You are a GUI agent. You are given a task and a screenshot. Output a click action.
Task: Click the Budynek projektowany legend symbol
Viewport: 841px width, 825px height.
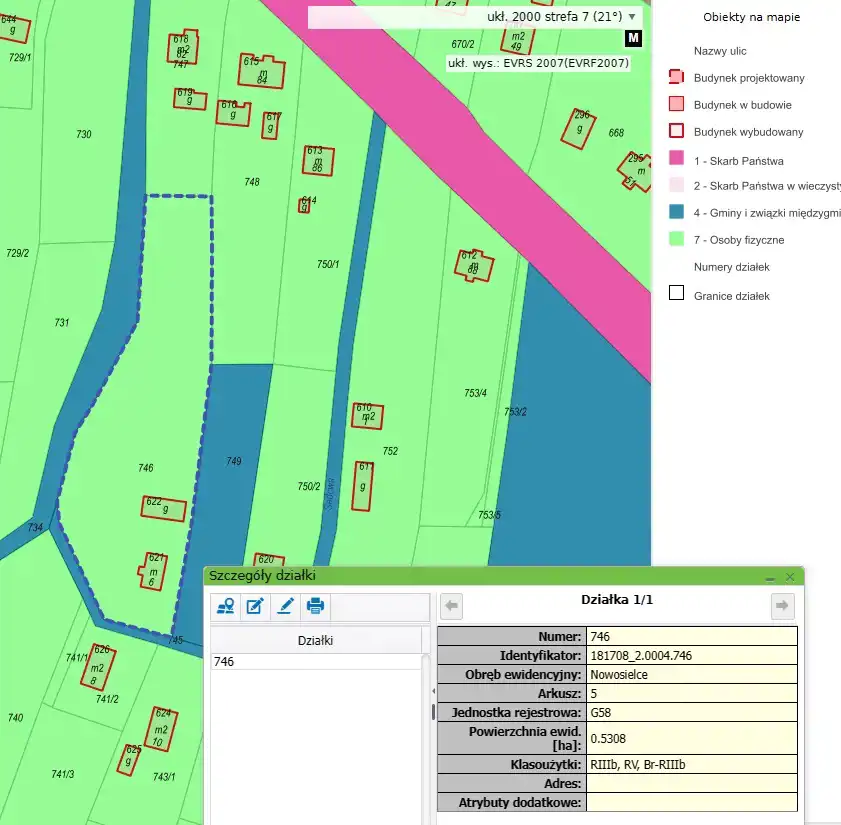(x=677, y=77)
